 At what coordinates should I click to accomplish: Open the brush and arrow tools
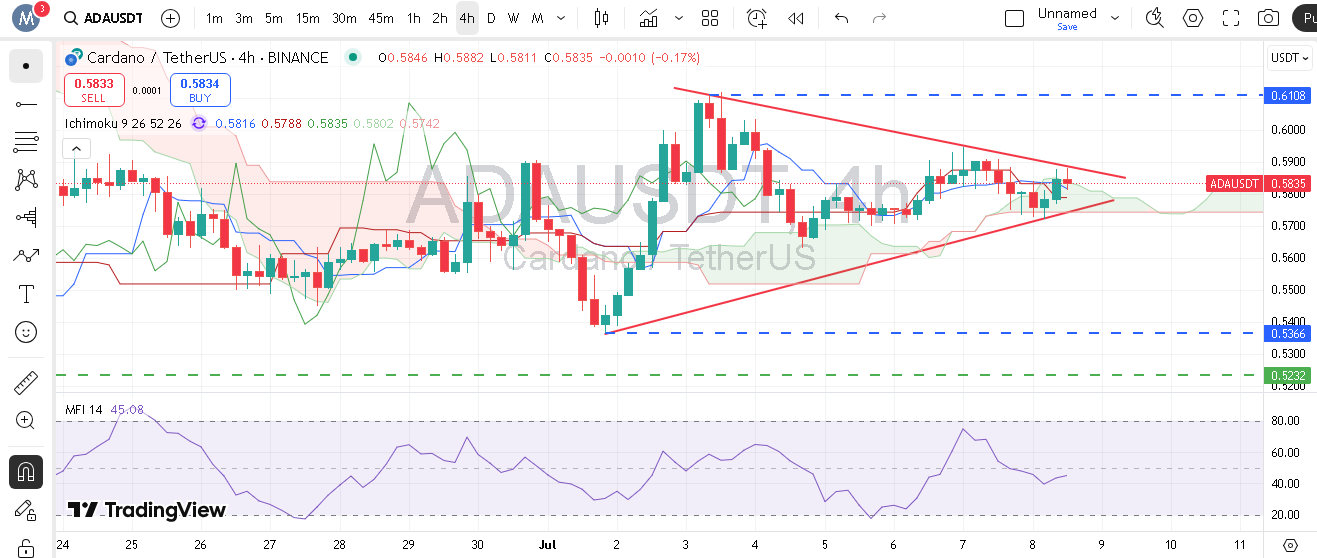(26, 255)
